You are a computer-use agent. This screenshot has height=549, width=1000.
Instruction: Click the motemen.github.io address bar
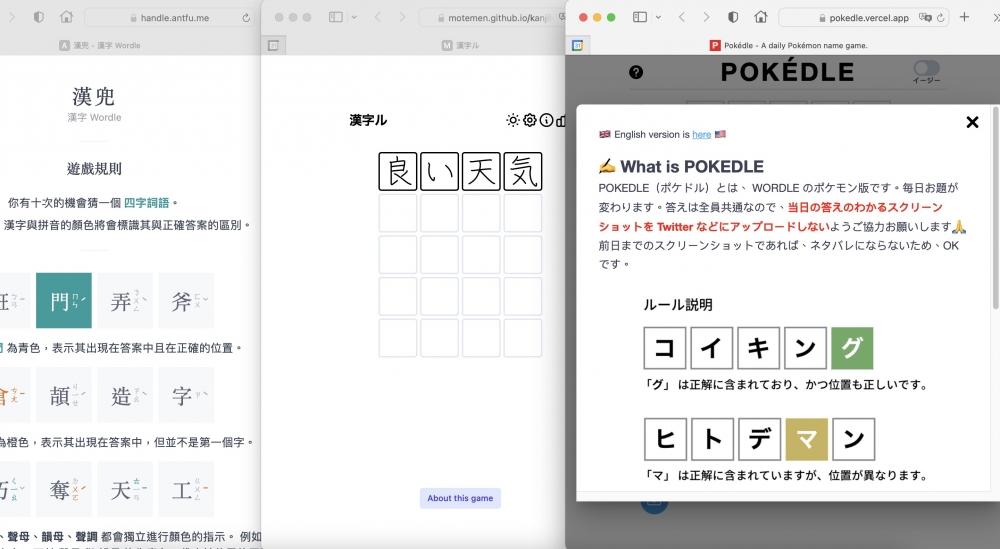(492, 18)
